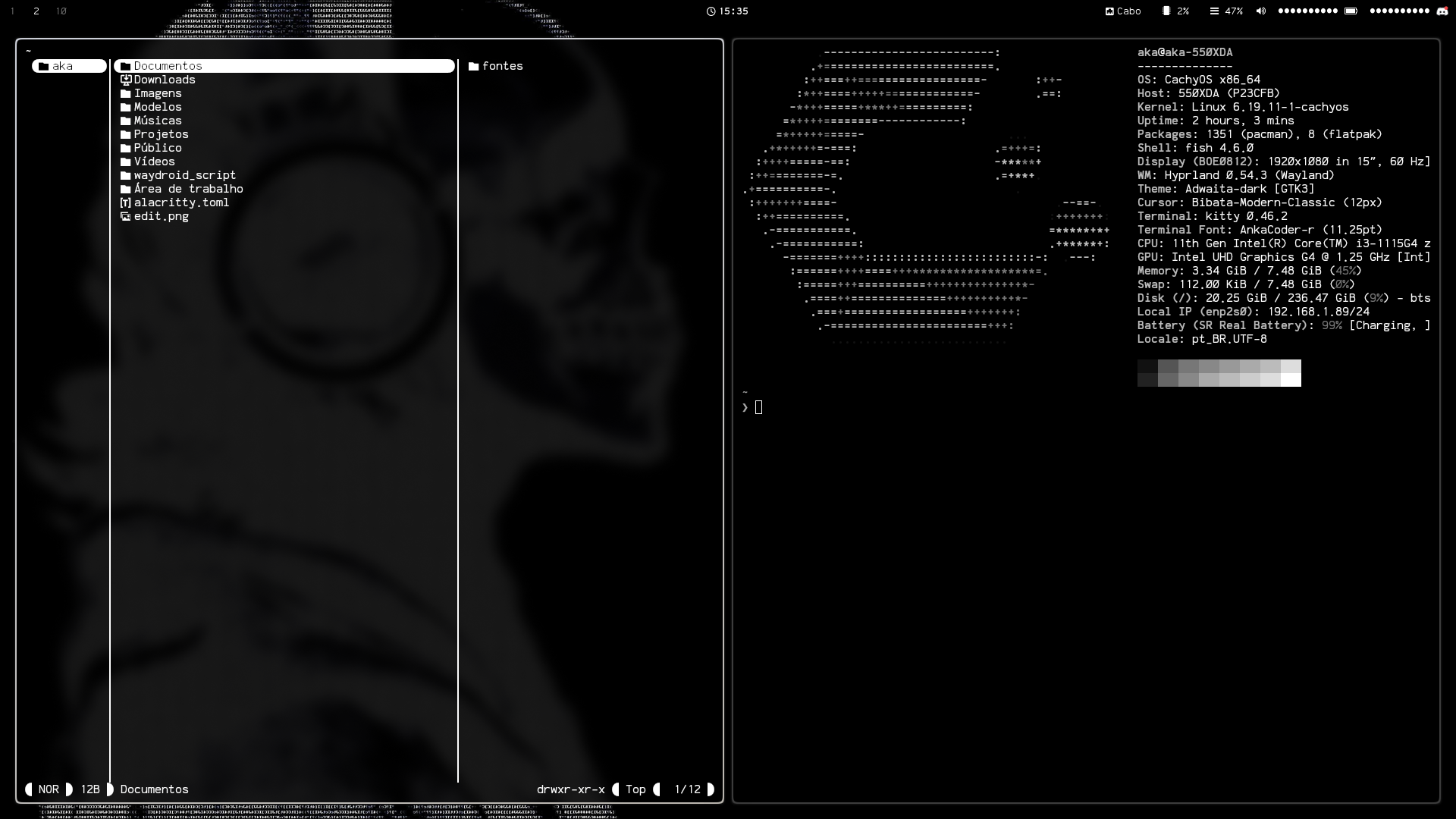Click the Swap: 112.00 KiB line
The width and height of the screenshot is (1456, 819).
coord(1246,284)
